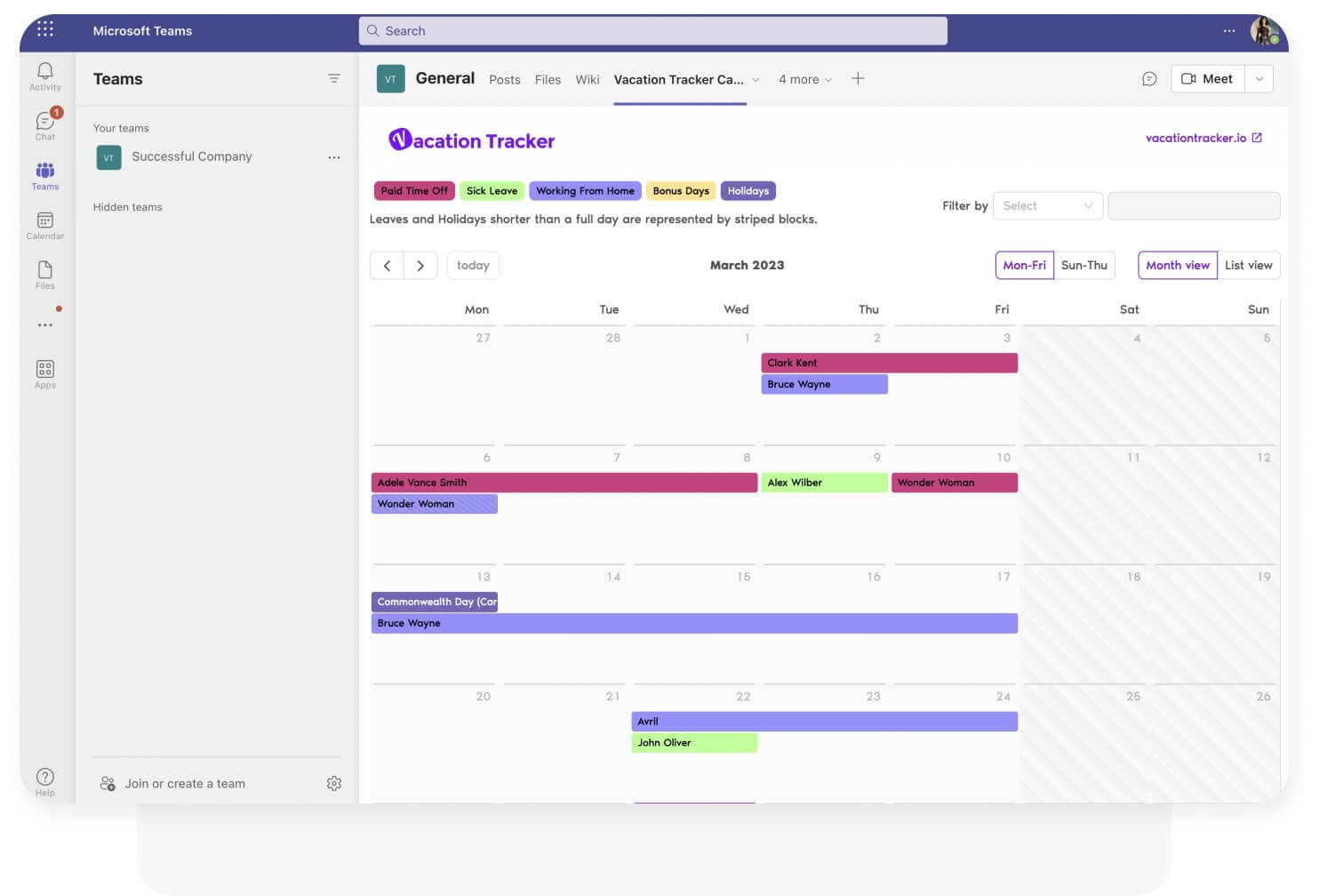The width and height of the screenshot is (1319, 896).
Task: Open Bruce Wayne's week-long block March 13
Action: 694,623
